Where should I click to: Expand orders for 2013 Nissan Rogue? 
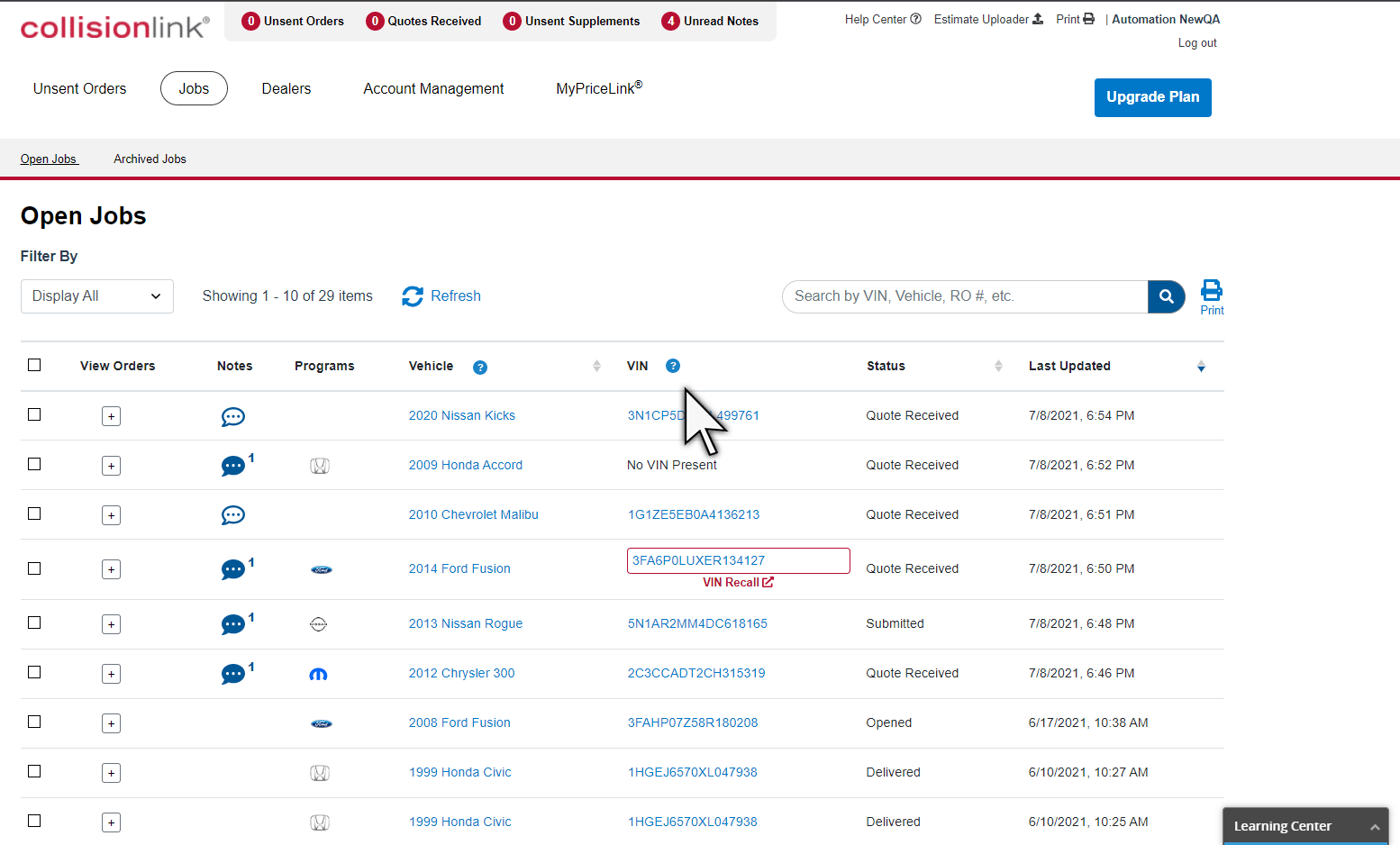111,624
